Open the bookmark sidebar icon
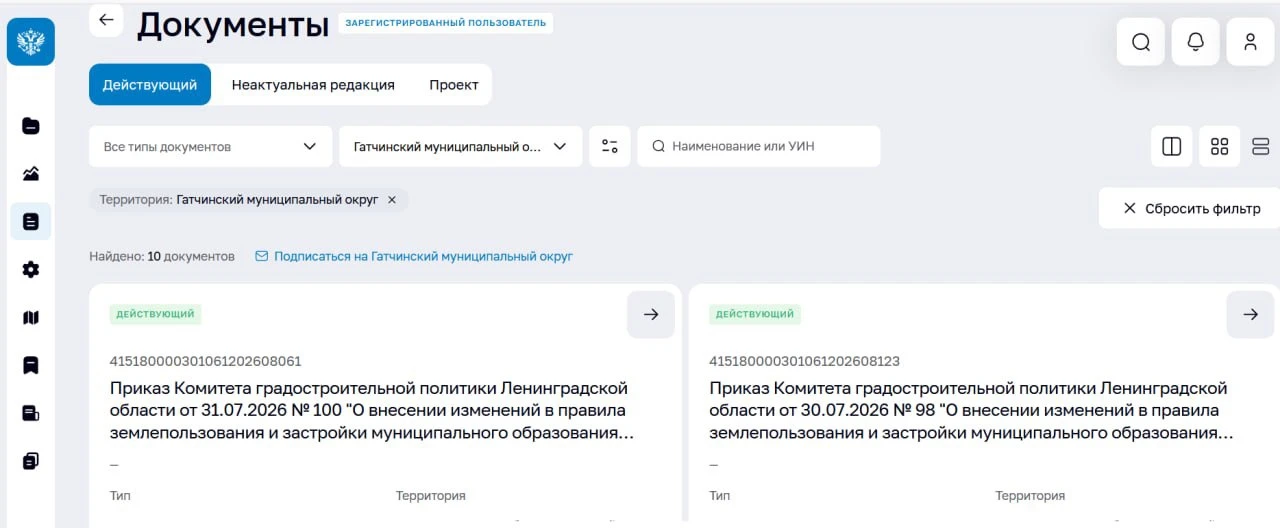Screen dimensions: 1280x528 (x=31, y=365)
